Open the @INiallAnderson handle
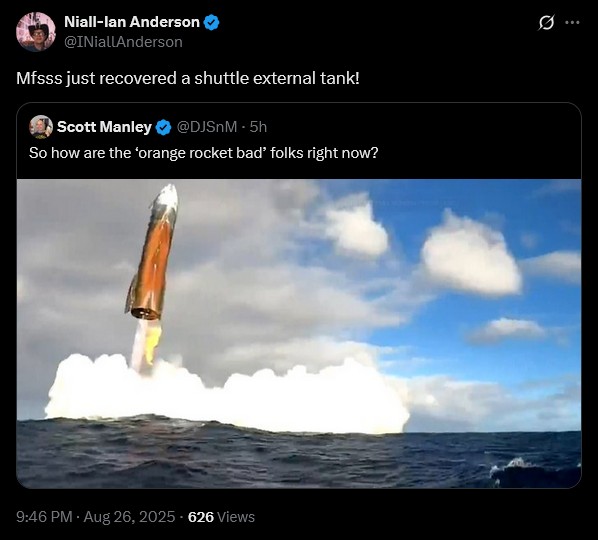Screen dimensions: 598x540 [123, 42]
